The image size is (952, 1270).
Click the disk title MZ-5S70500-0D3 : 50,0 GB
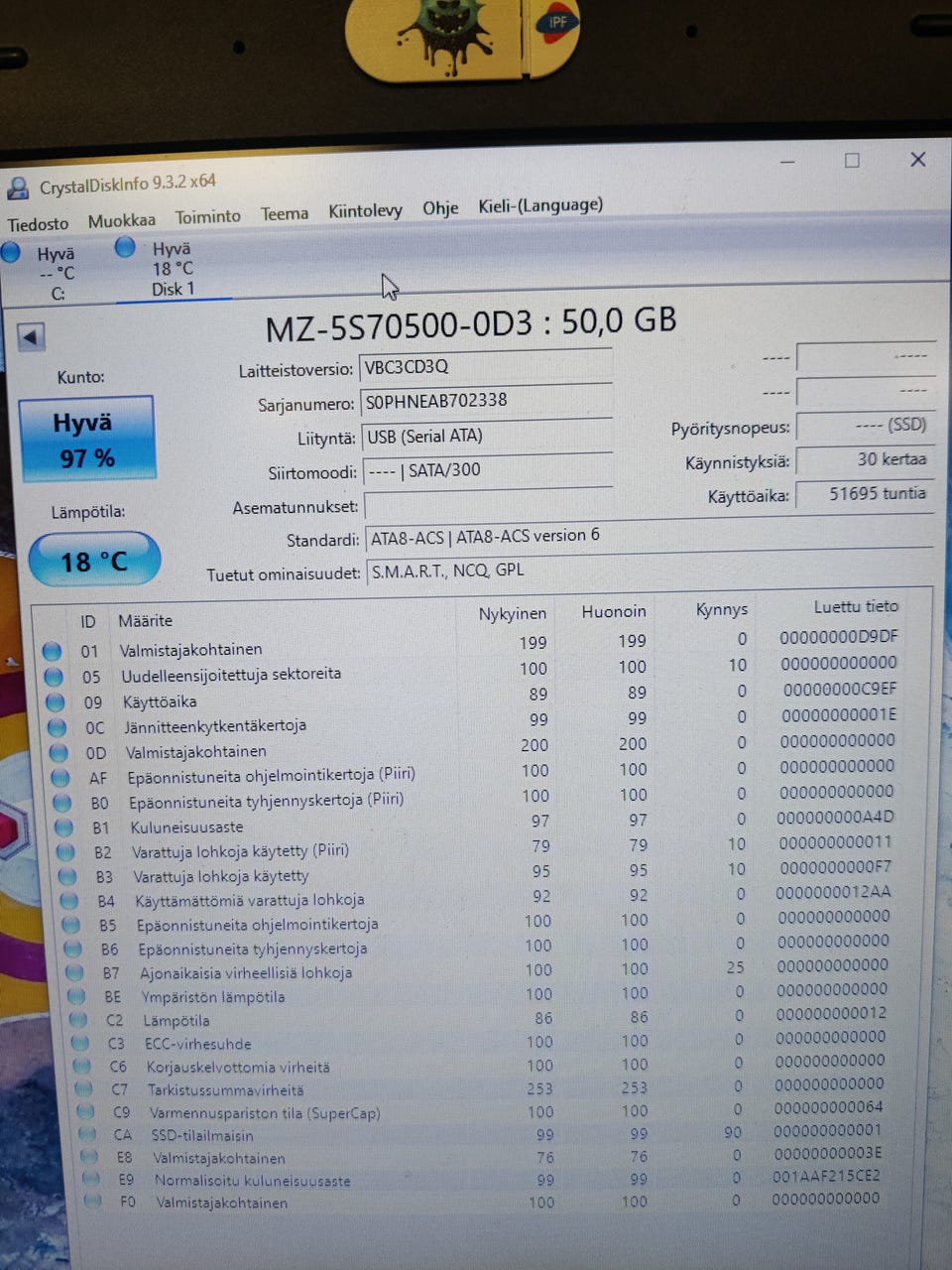pyautogui.click(x=471, y=323)
